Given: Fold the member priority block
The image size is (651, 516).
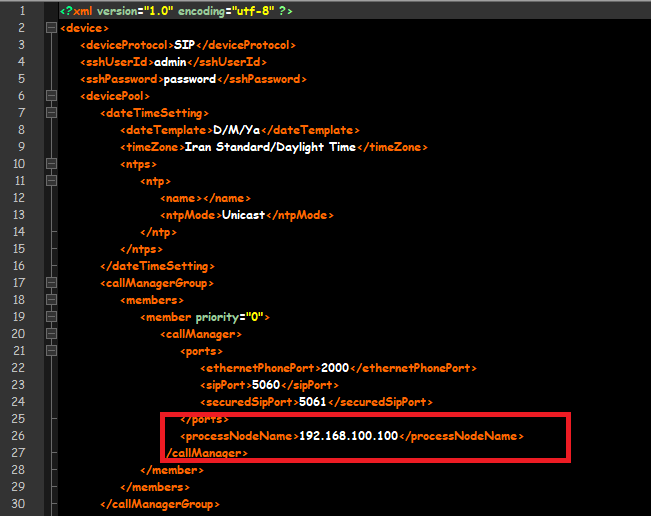Looking at the screenshot, I should (50, 317).
